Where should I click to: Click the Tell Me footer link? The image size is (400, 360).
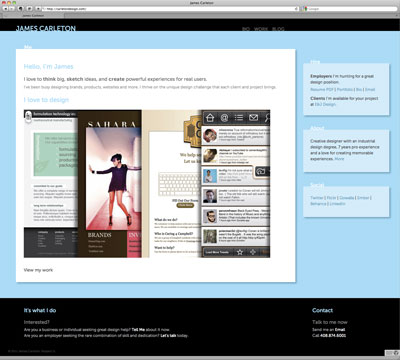point(138,330)
